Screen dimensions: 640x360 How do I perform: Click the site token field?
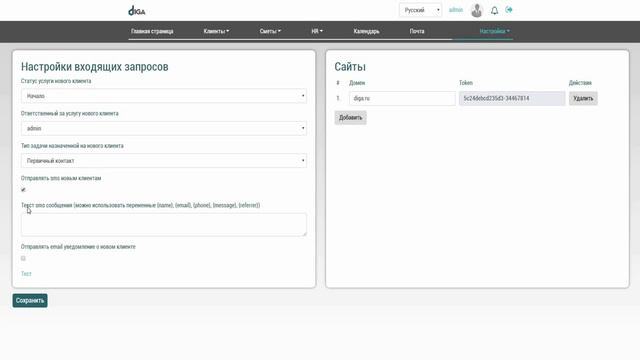(512, 98)
